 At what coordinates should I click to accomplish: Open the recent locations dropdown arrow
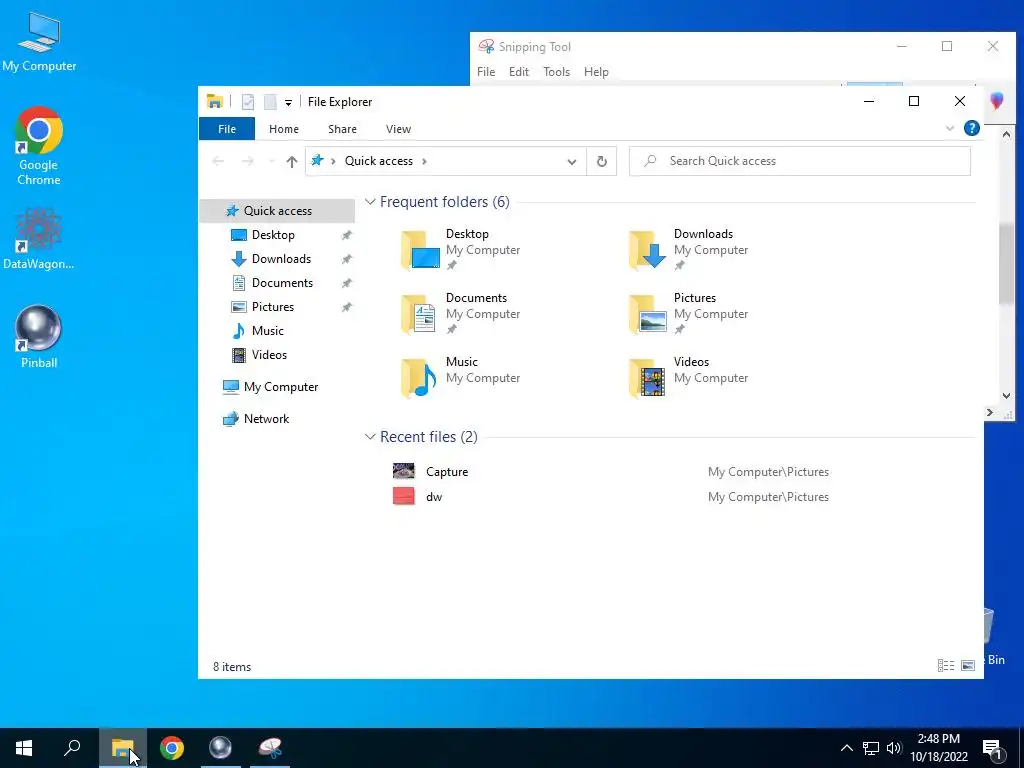click(x=271, y=161)
